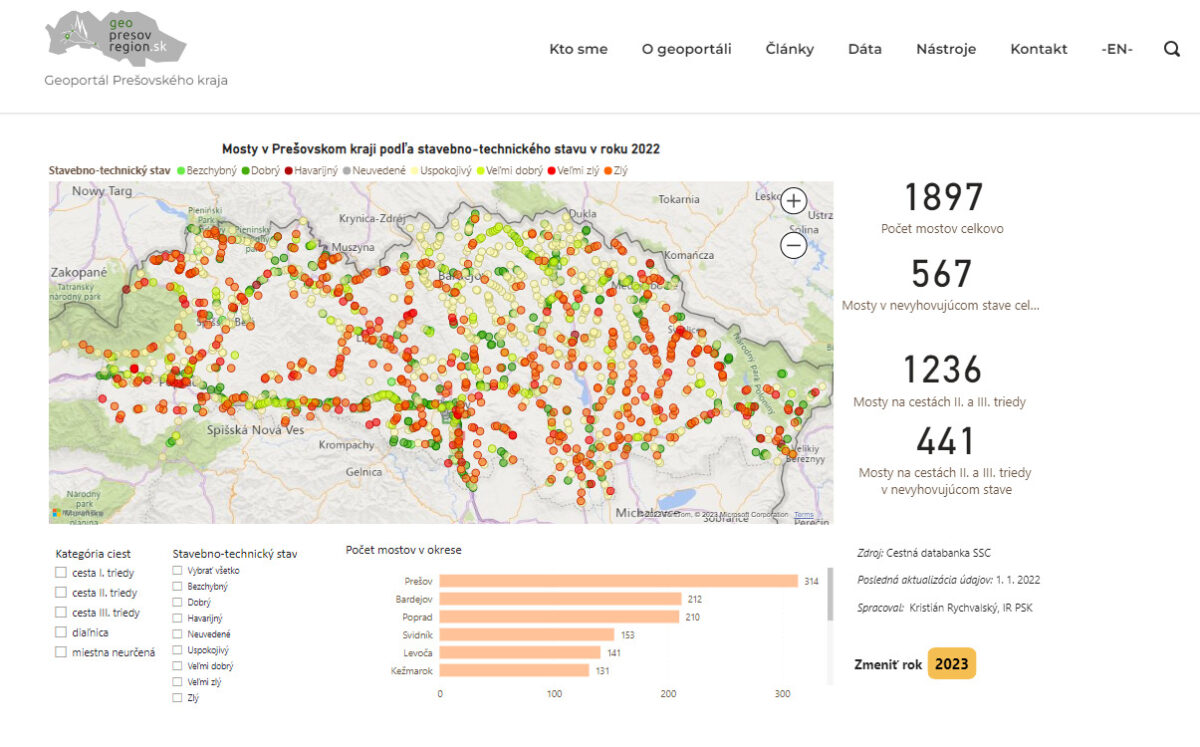The height and width of the screenshot is (747, 1200).
Task: Tick the Veľmi dobrý filter checkbox
Action: tap(177, 666)
